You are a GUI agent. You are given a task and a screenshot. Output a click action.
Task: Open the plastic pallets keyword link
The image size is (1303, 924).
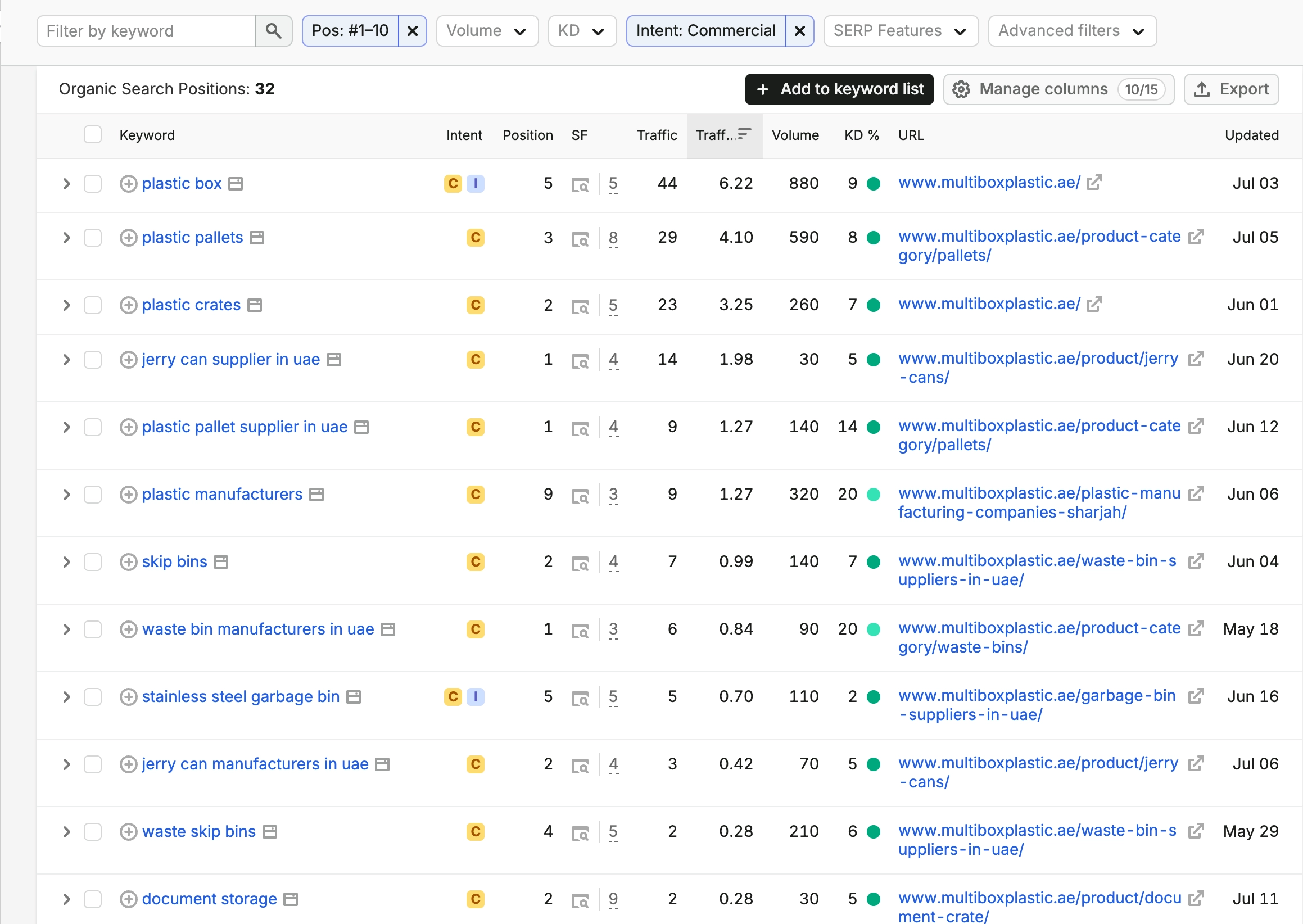tap(192, 237)
